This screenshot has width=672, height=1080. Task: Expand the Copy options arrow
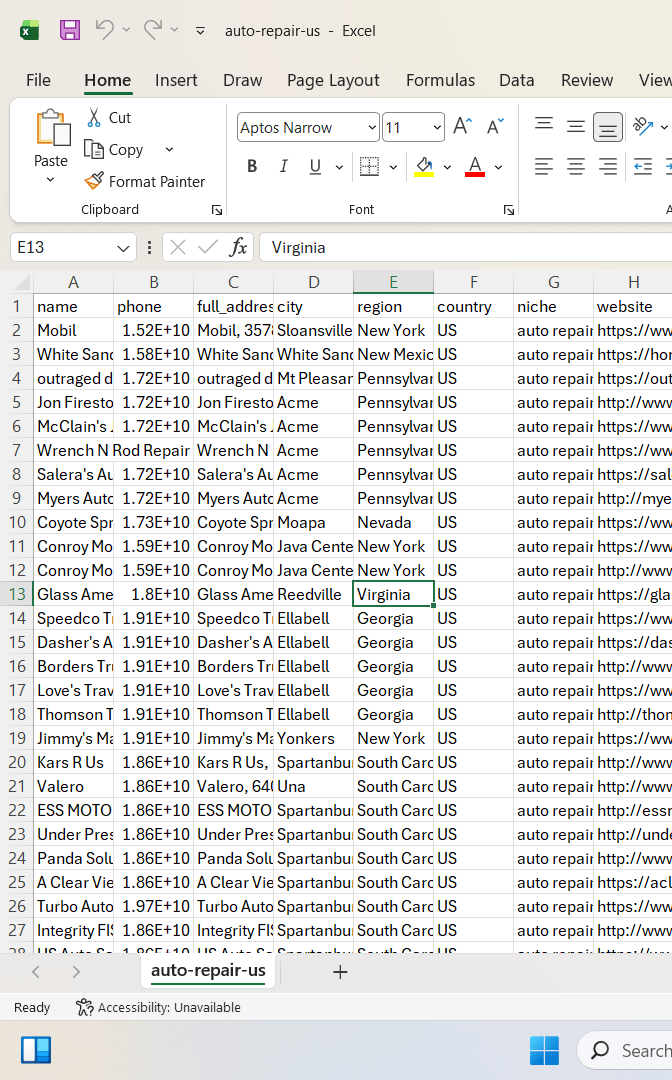click(169, 149)
